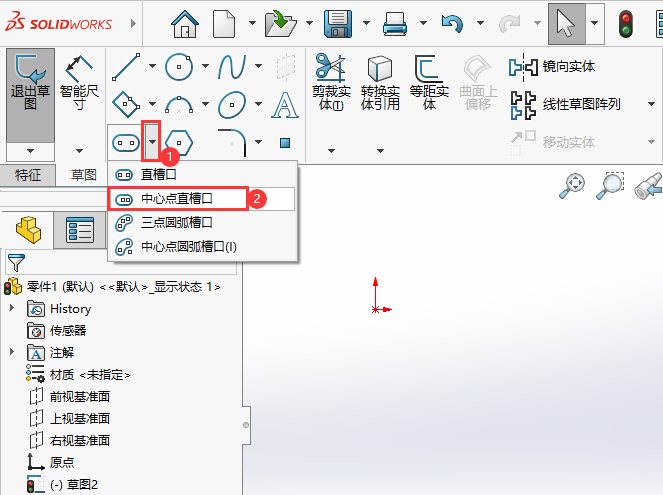Select the Spline sketch tool
Viewport: 663px width, 495px height.
point(232,66)
